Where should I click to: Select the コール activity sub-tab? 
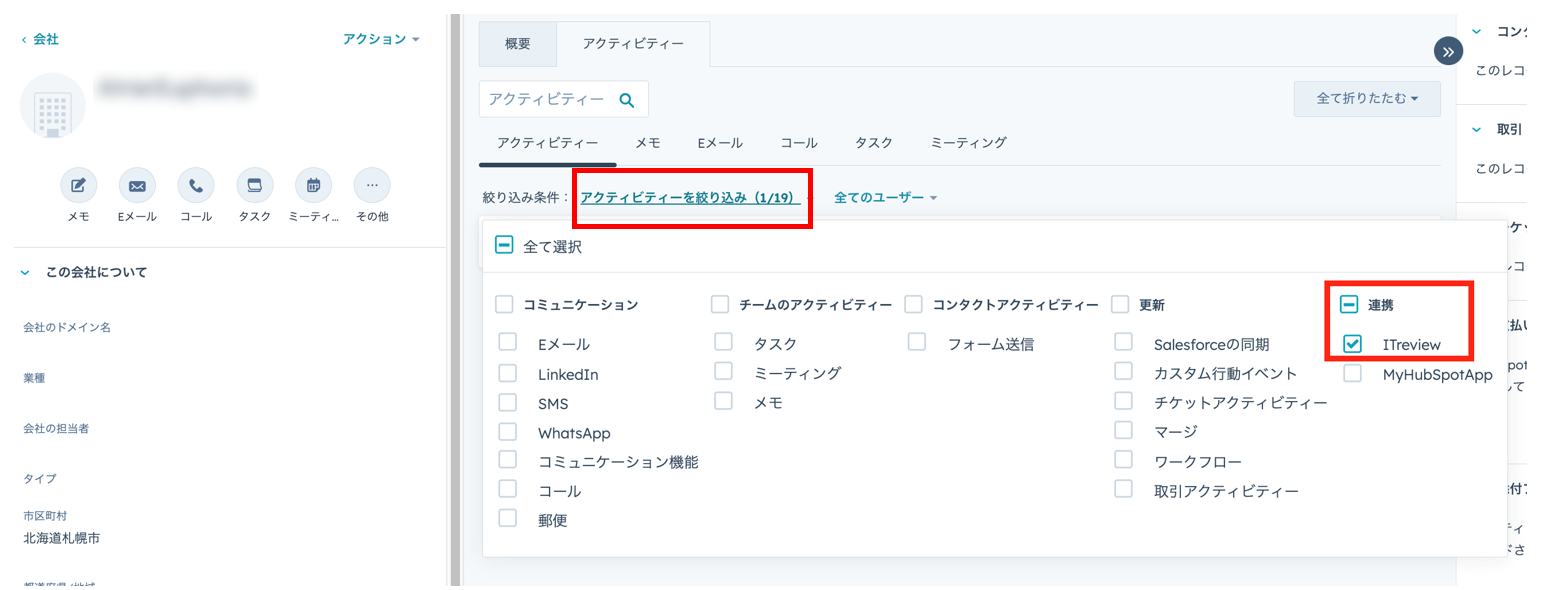798,143
